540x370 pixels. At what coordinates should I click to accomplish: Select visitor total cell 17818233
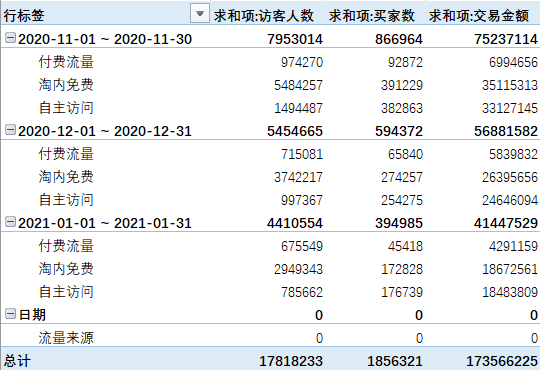[291, 361]
